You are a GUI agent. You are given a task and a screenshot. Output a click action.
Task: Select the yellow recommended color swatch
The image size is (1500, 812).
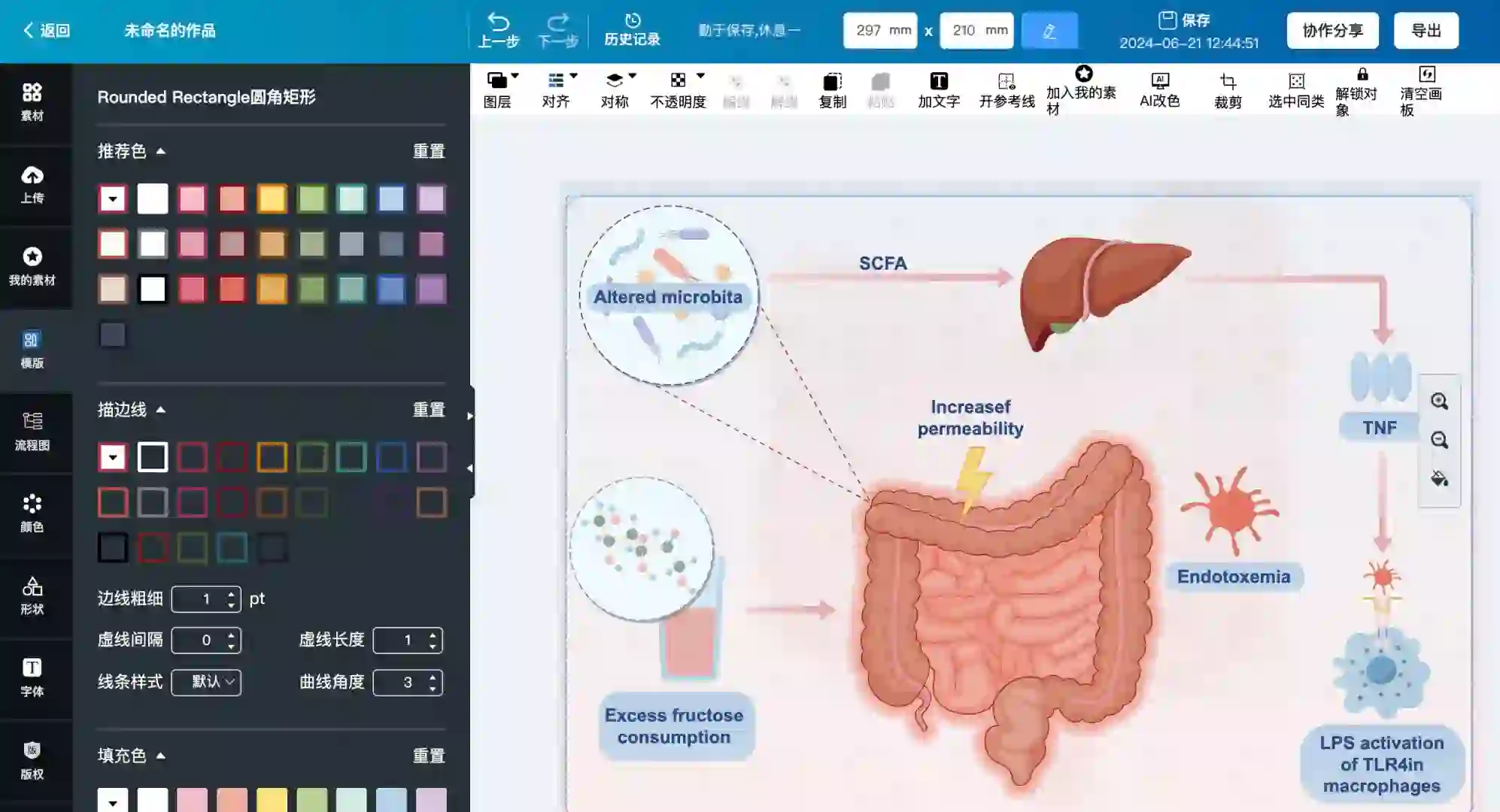[272, 199]
